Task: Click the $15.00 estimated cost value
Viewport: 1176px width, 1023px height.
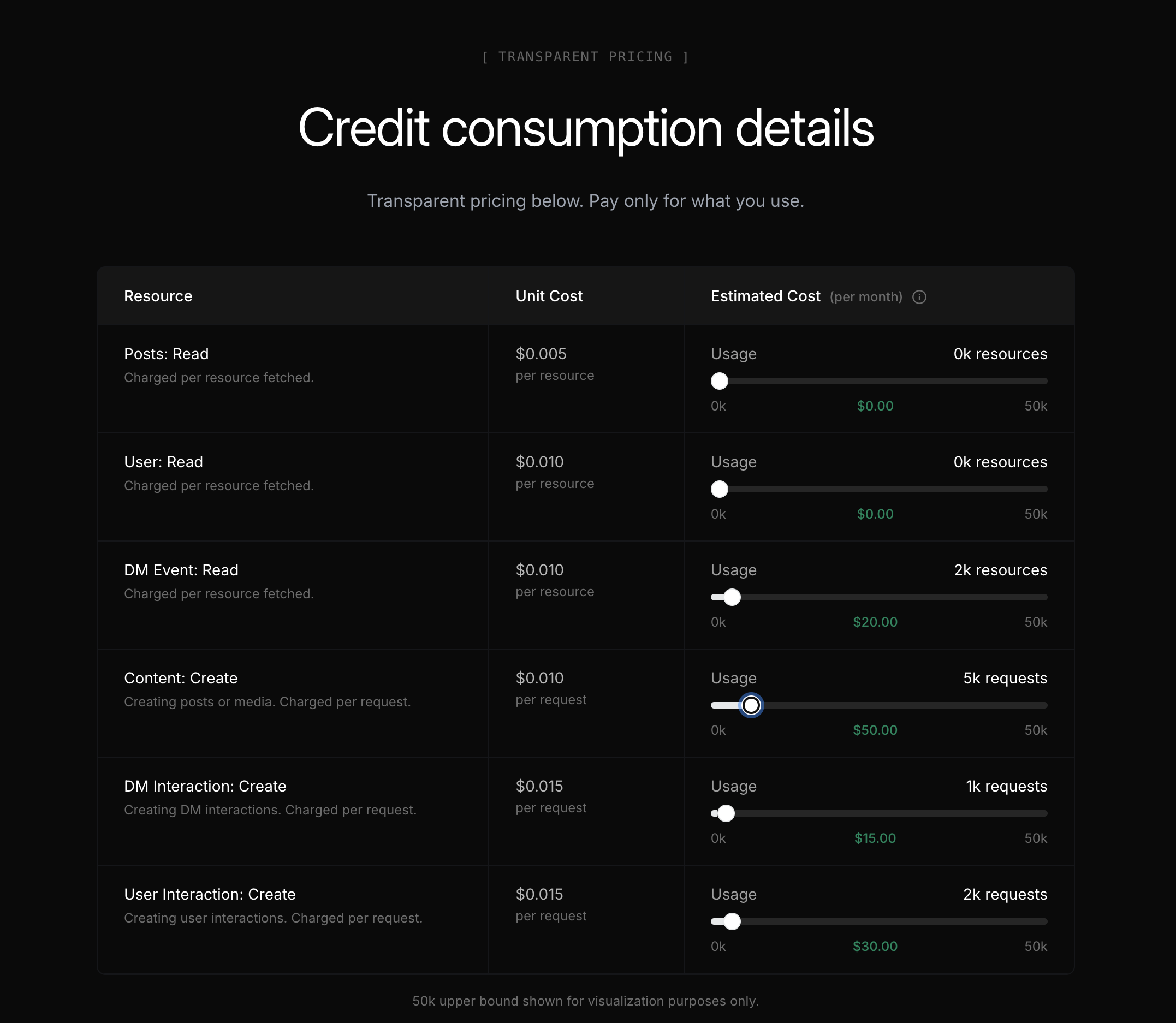Action: click(x=875, y=838)
